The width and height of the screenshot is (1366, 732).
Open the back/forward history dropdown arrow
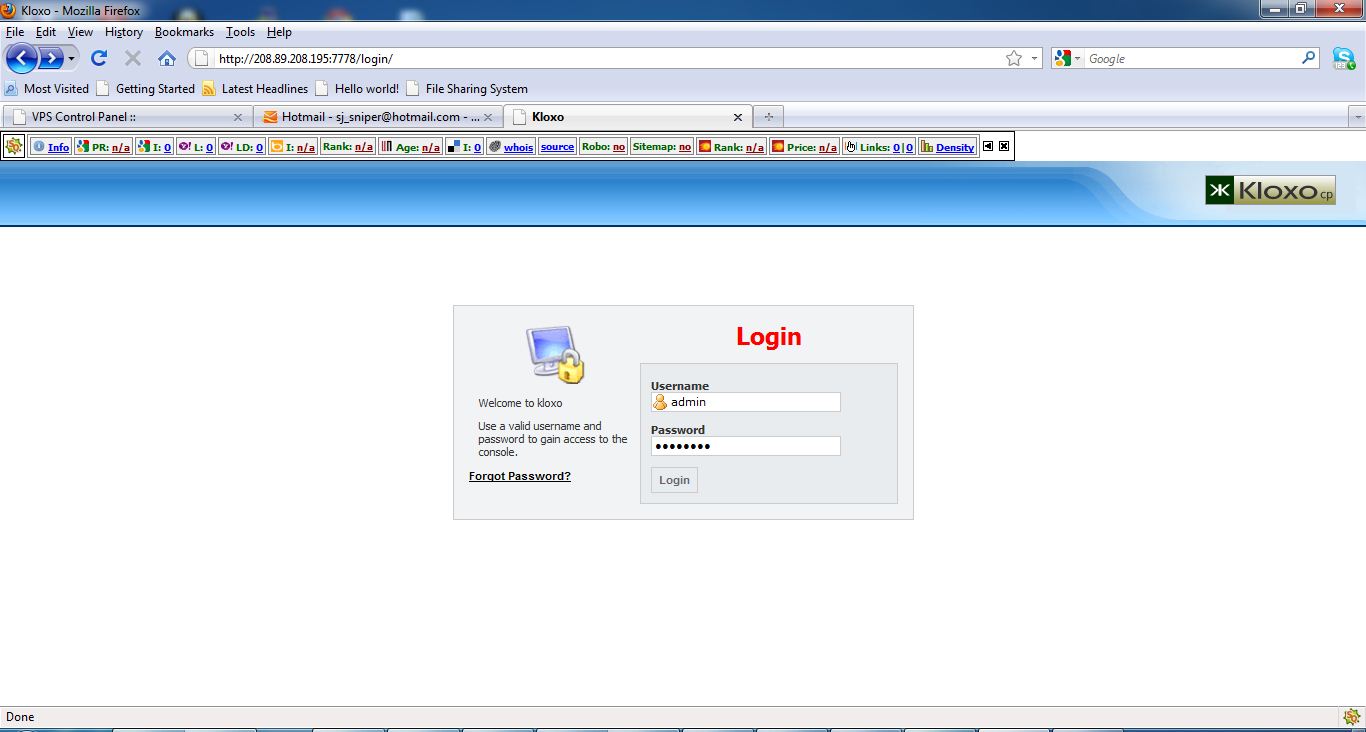(71, 59)
